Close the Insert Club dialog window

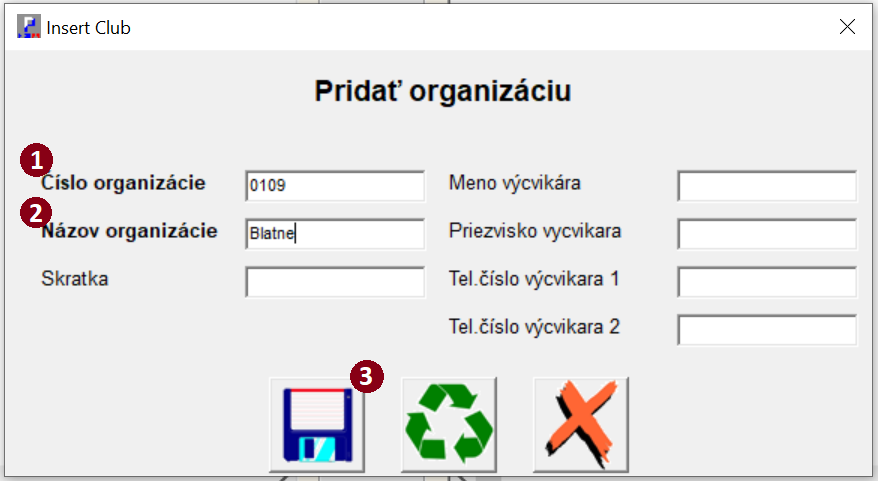pyautogui.click(x=847, y=26)
